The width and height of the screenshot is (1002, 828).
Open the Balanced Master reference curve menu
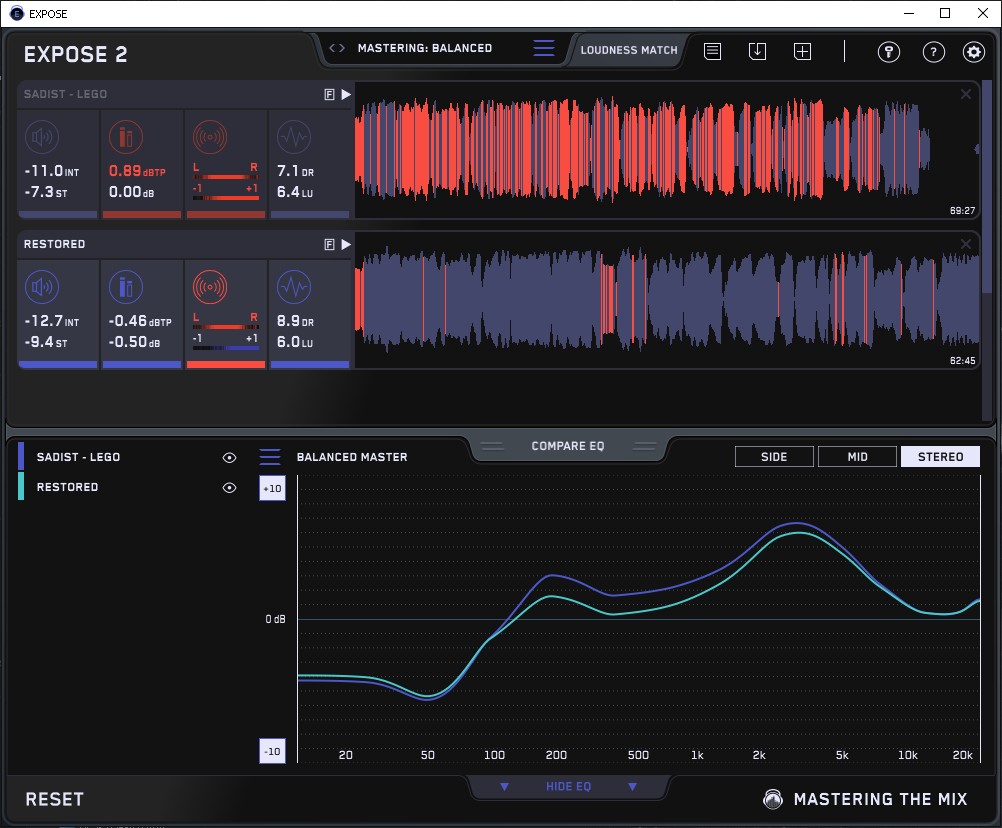pyautogui.click(x=270, y=457)
